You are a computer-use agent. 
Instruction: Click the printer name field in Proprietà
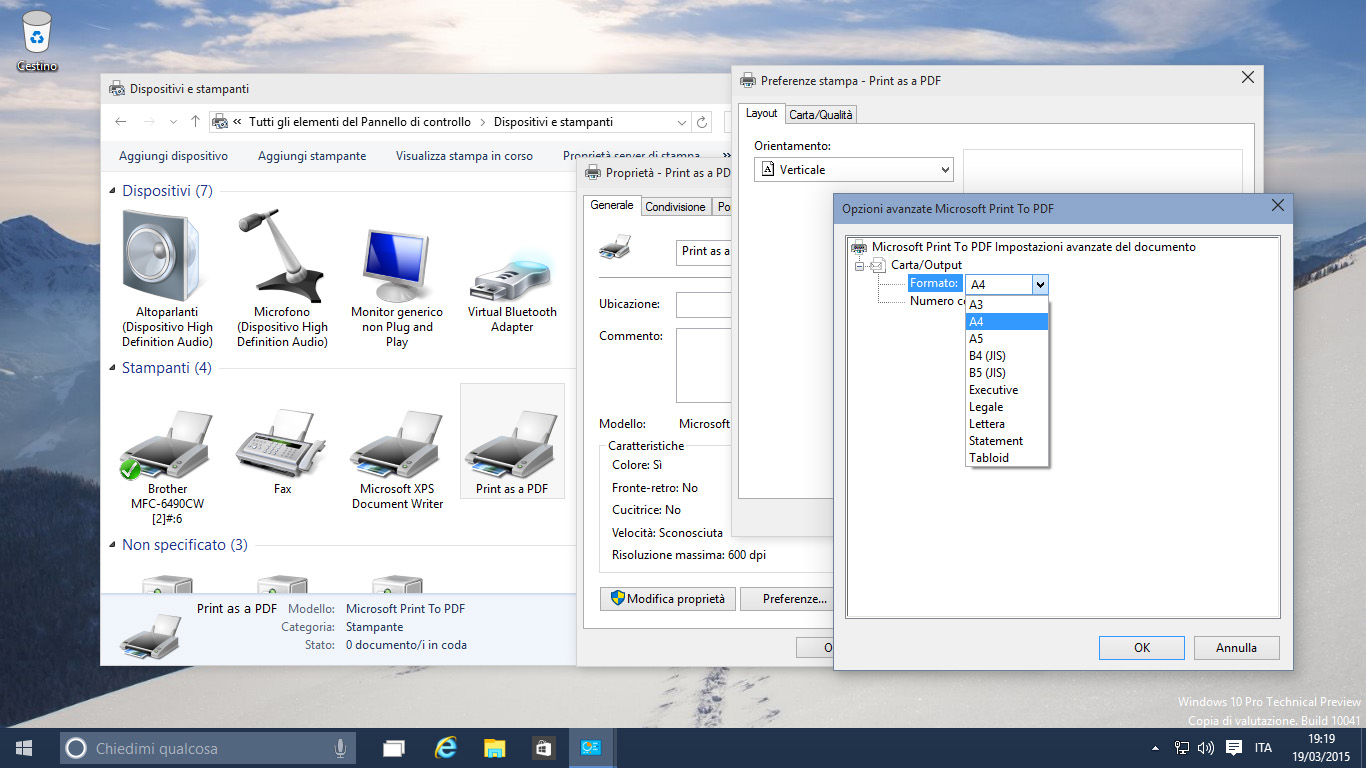click(704, 251)
